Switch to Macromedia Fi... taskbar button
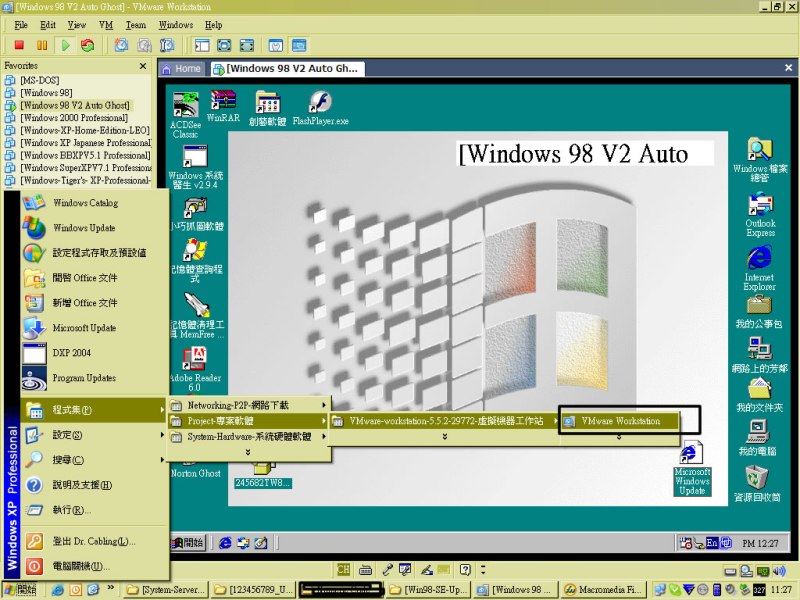 [x=603, y=590]
